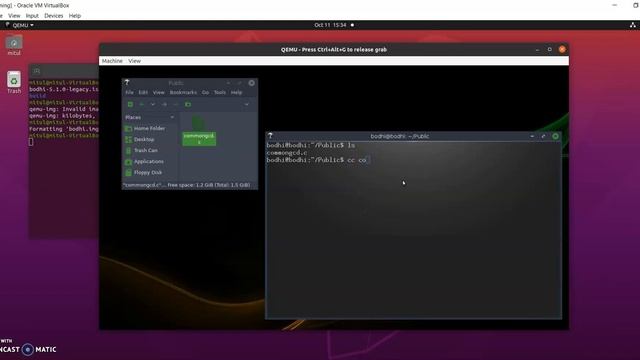Select the commongcd.c file icon
The height and width of the screenshot is (360, 640).
coord(199,131)
